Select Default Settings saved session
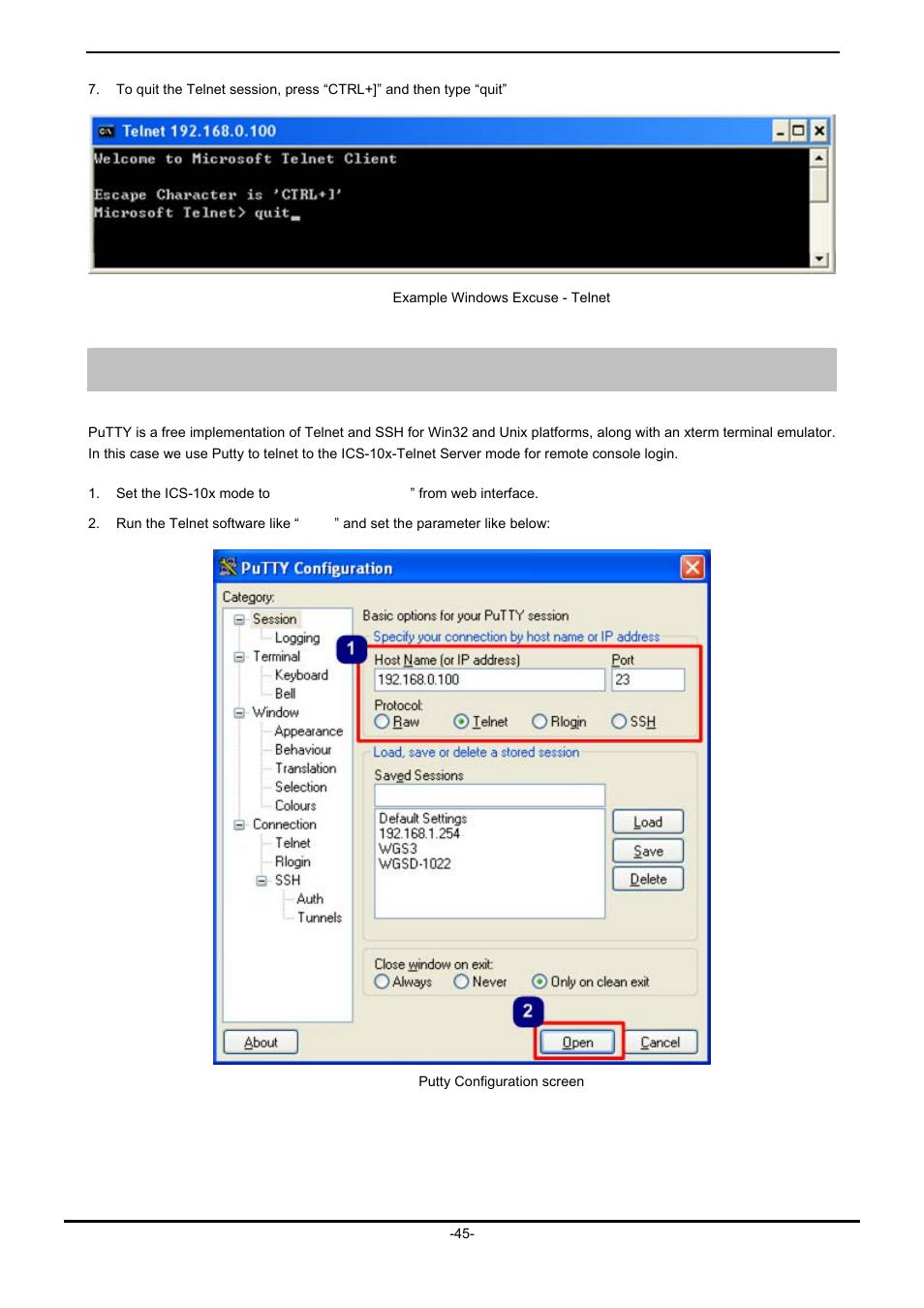This screenshot has height=1308, width=924. tap(423, 819)
